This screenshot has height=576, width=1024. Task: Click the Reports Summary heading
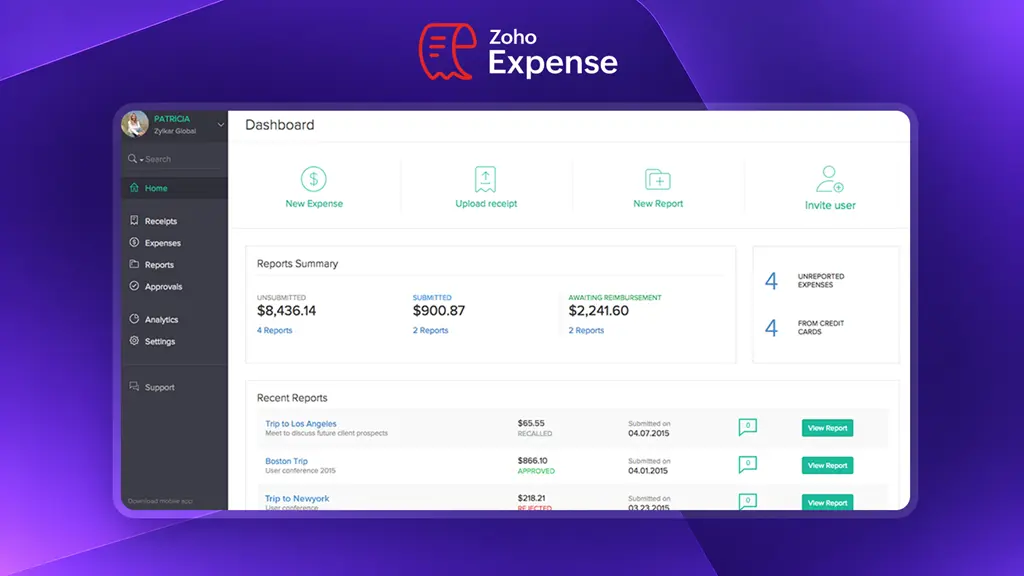click(297, 264)
